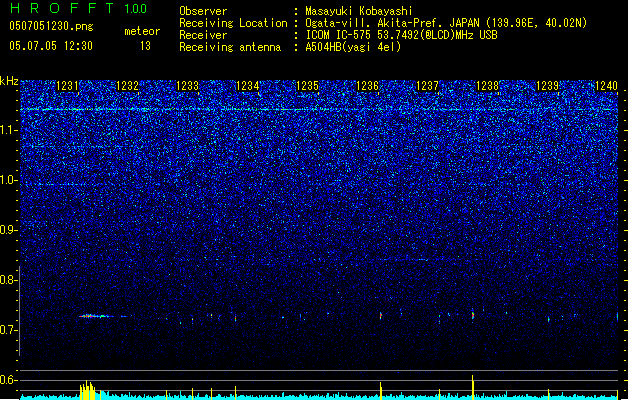Click the 1234 time marker
The height and width of the screenshot is (400, 629).
(x=248, y=86)
